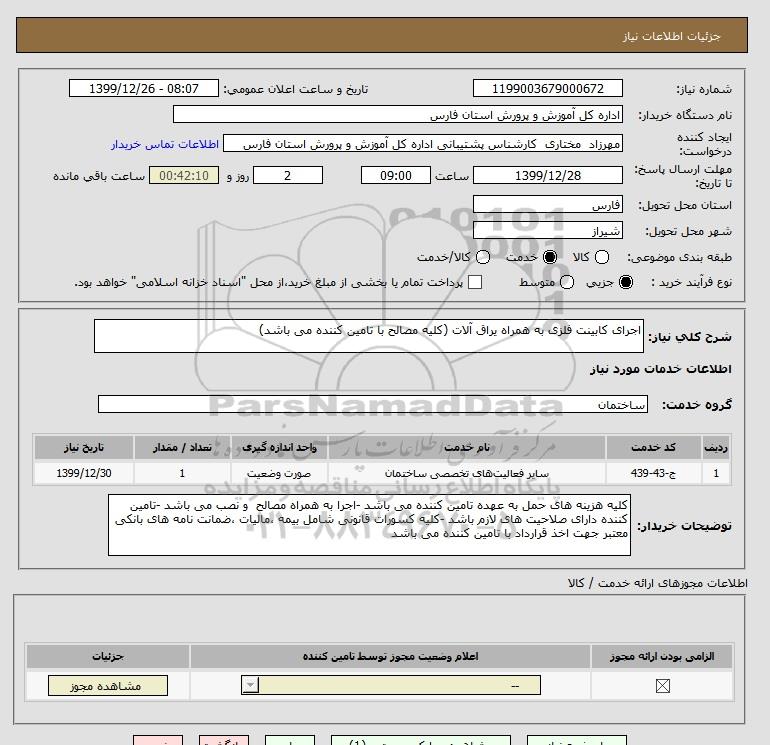The height and width of the screenshot is (745, 770).
Task: Click the general need description text box
Action: (x=369, y=336)
